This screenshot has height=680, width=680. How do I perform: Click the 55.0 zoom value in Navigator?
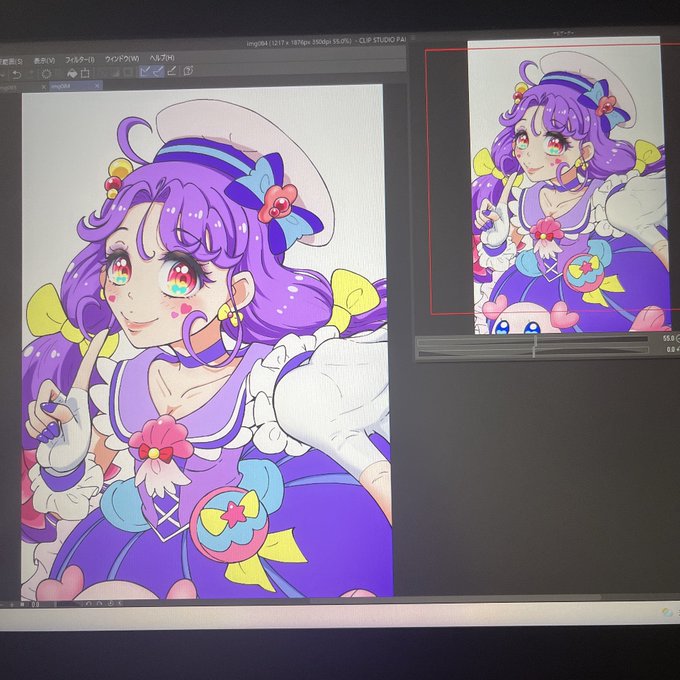click(668, 338)
